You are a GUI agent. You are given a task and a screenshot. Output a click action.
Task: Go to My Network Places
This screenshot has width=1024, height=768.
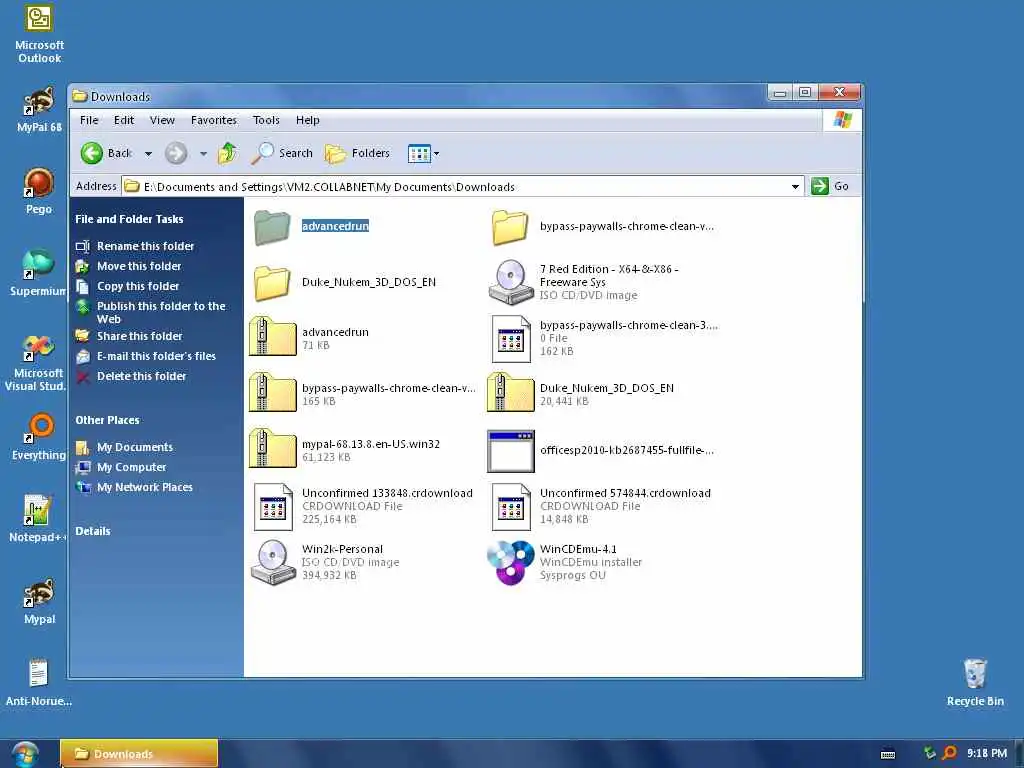144,487
